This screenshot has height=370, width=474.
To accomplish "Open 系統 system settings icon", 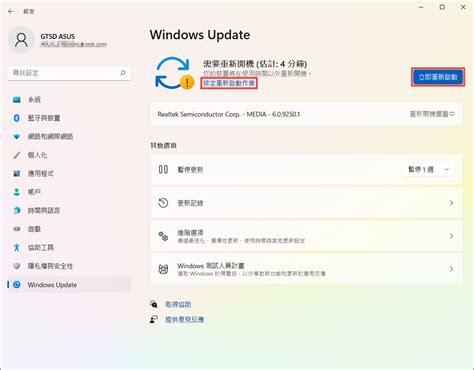I will 17,99.
